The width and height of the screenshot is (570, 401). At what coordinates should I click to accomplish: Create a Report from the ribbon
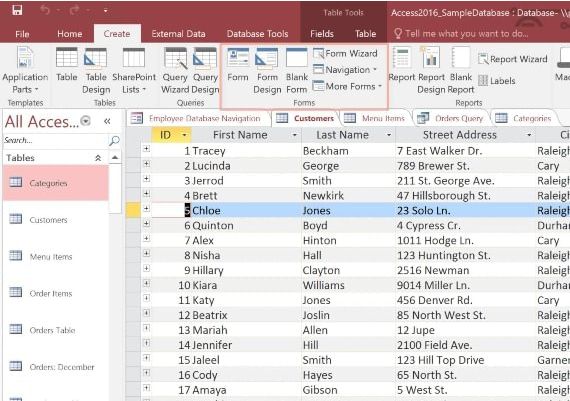[x=402, y=64]
